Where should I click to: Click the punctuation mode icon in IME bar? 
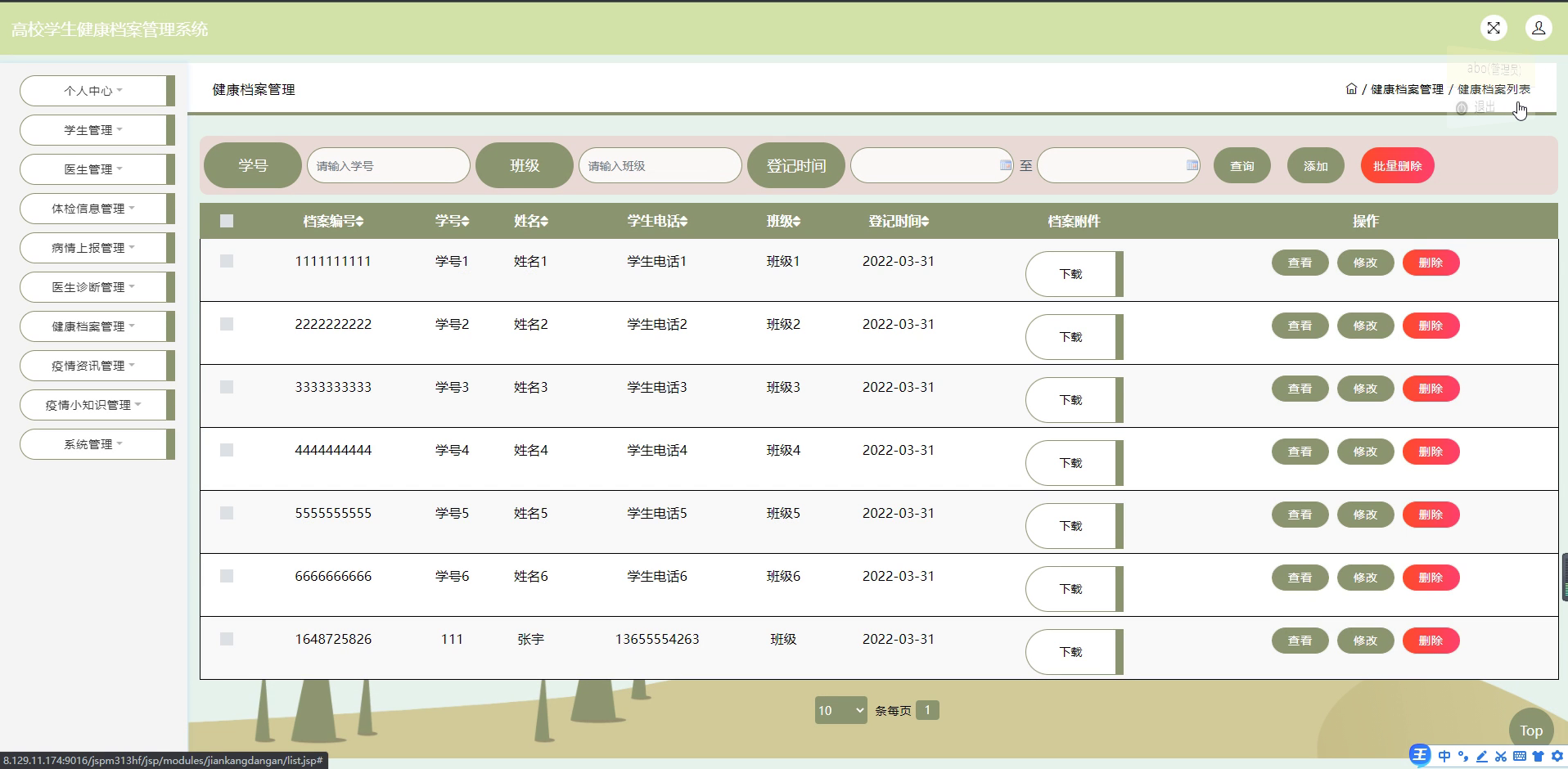point(1463,756)
